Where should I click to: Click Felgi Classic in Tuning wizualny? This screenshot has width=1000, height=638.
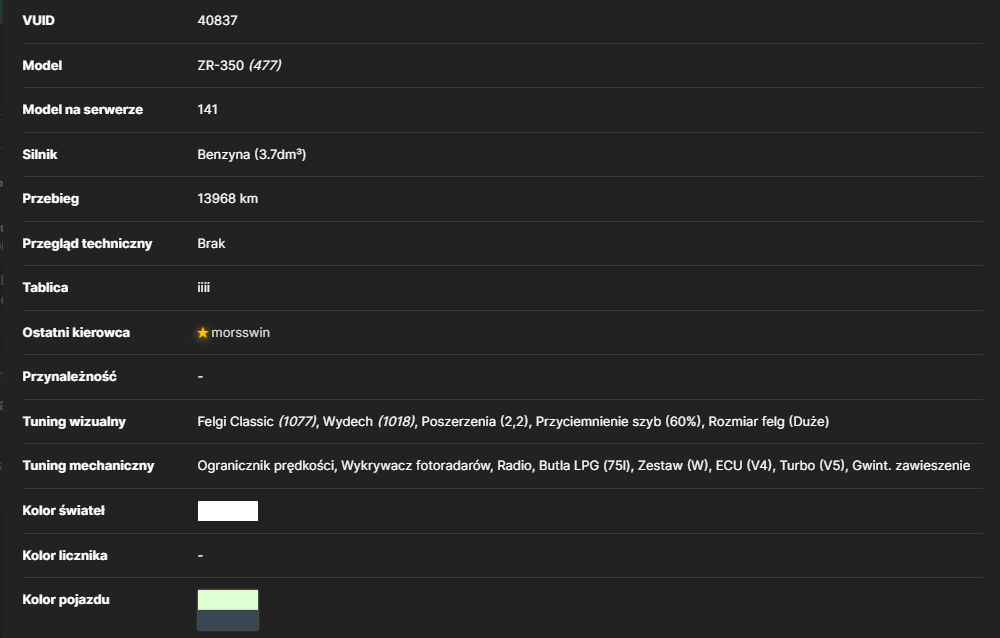[235, 421]
